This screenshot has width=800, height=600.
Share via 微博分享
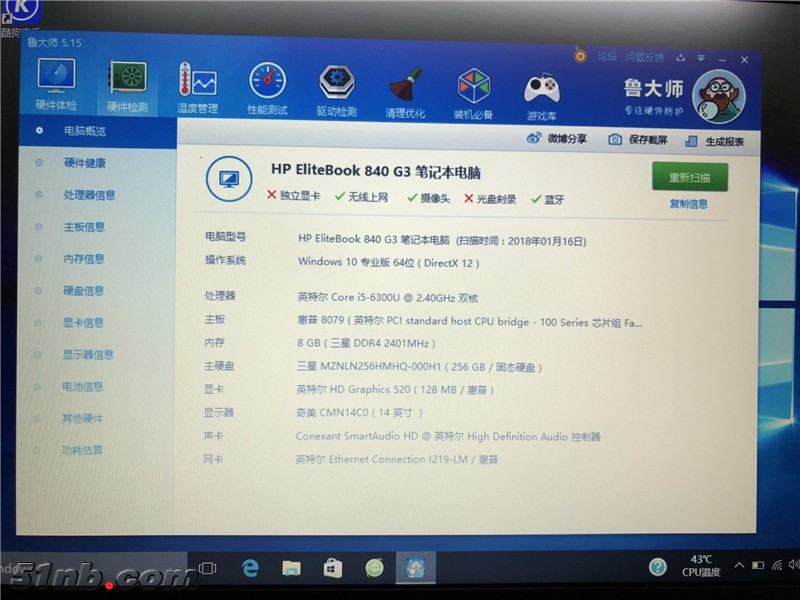(557, 138)
